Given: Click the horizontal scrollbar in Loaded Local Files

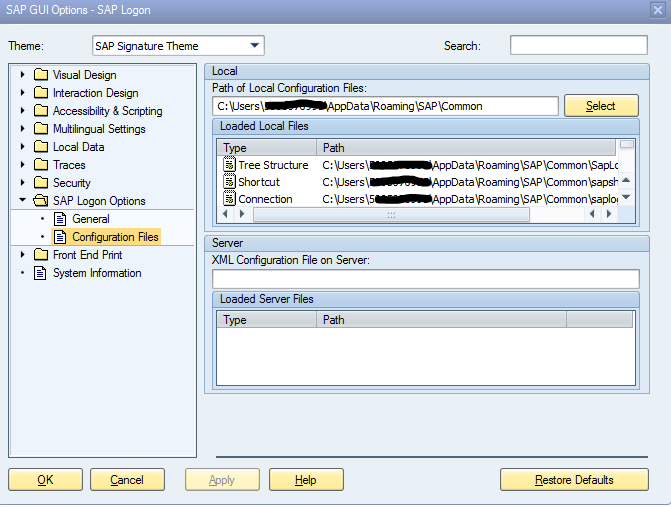Looking at the screenshot, I should click(x=391, y=214).
